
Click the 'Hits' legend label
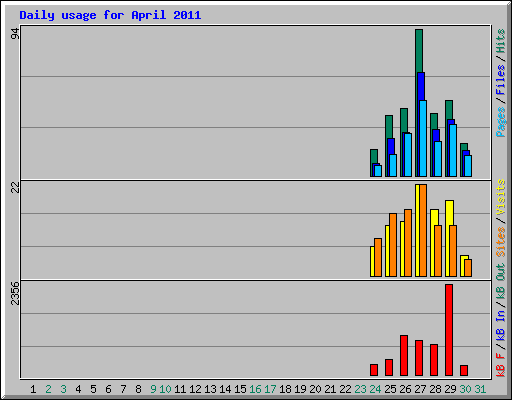(x=500, y=41)
